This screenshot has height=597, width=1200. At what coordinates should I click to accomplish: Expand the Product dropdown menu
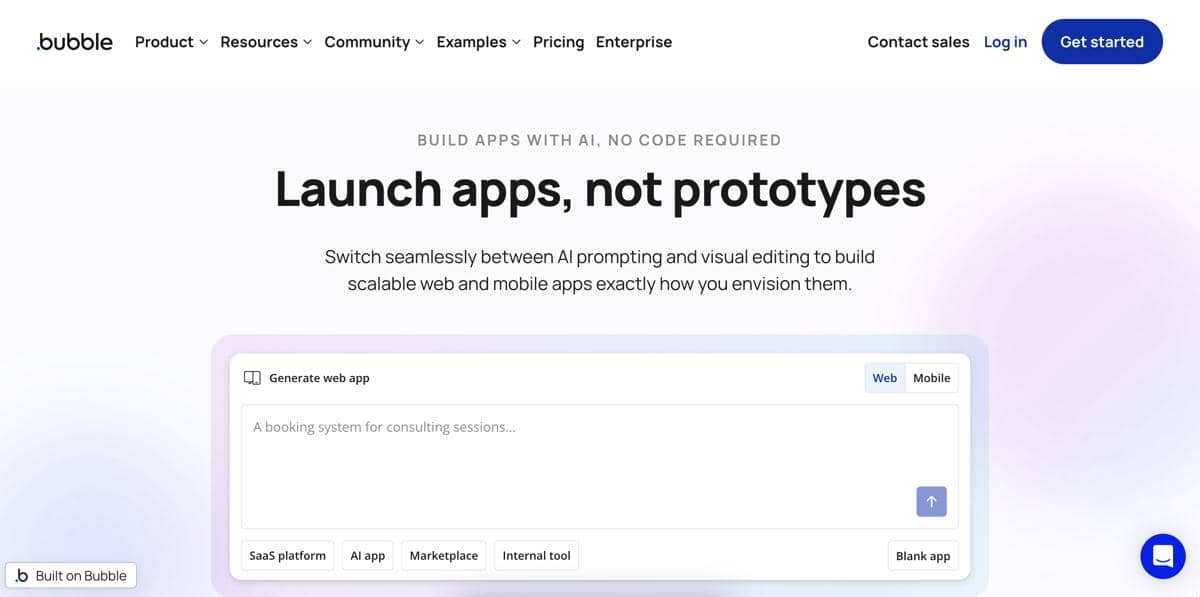(171, 42)
